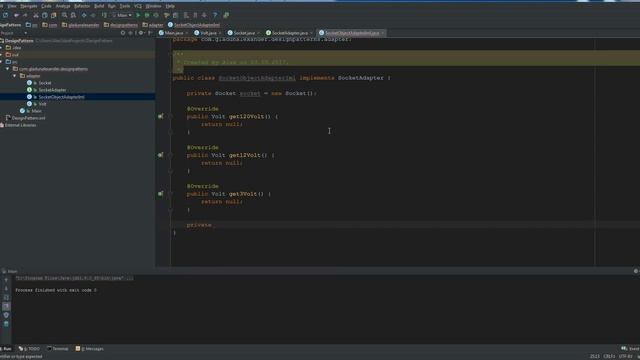Image resolution: width=640 pixels, height=360 pixels.
Task: Open Project panel settings gear
Action: (141, 33)
